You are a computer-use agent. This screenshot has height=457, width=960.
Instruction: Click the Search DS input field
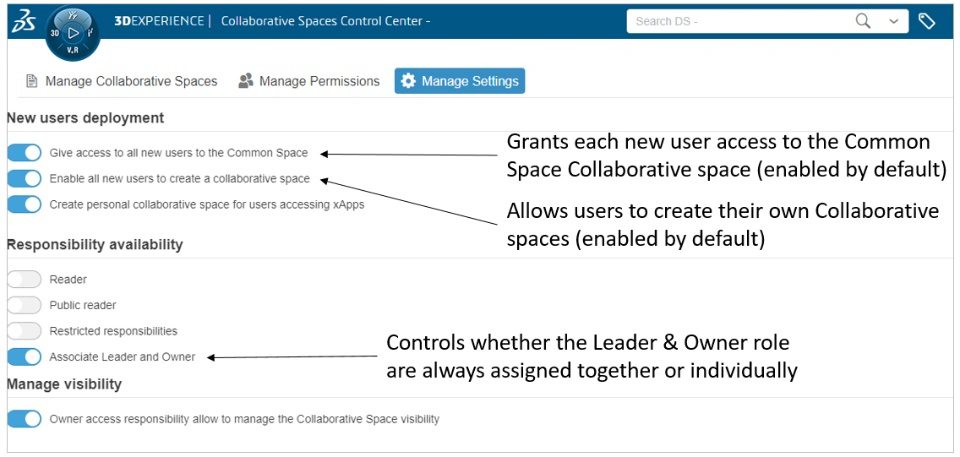pos(740,21)
